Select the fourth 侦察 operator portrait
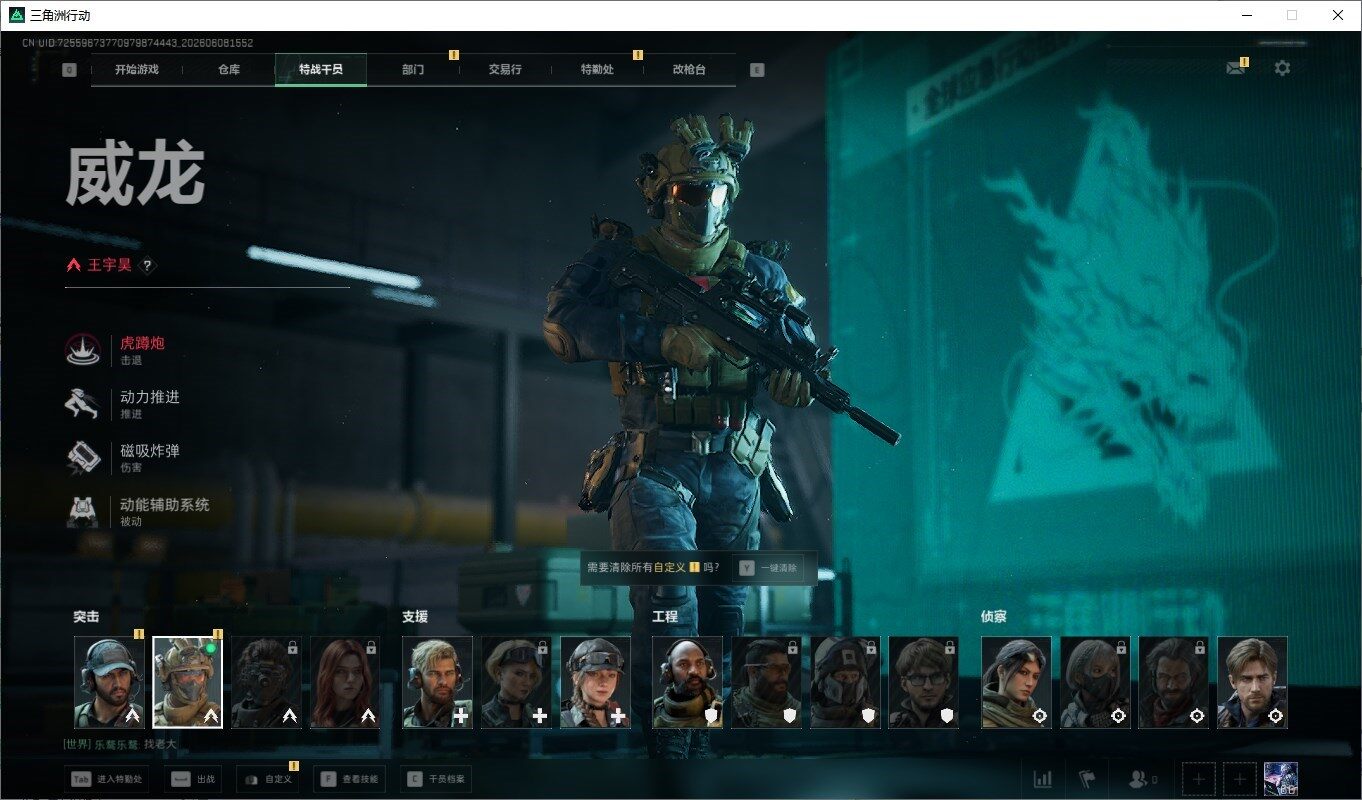 point(1252,682)
